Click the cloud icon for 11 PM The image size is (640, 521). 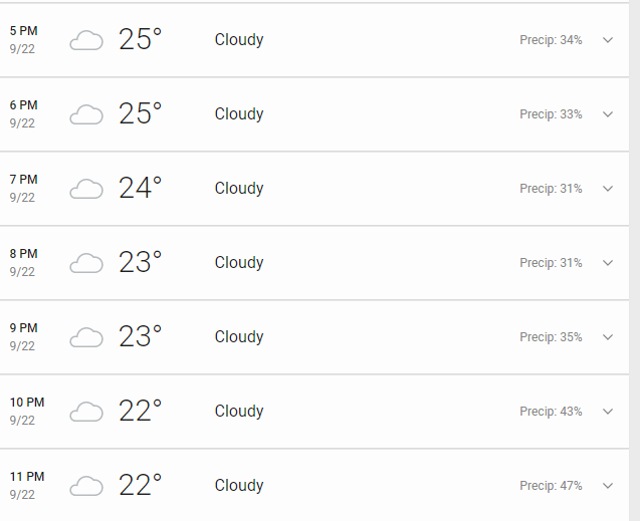coord(86,486)
